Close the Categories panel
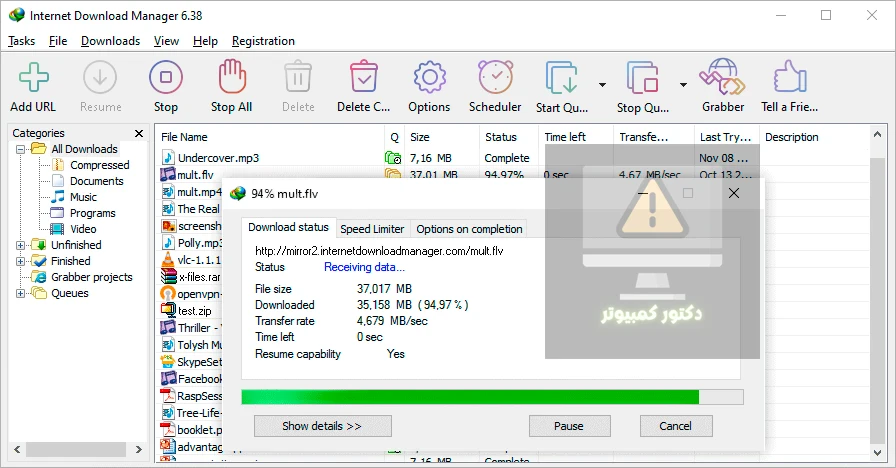896x468 pixels. click(x=139, y=133)
